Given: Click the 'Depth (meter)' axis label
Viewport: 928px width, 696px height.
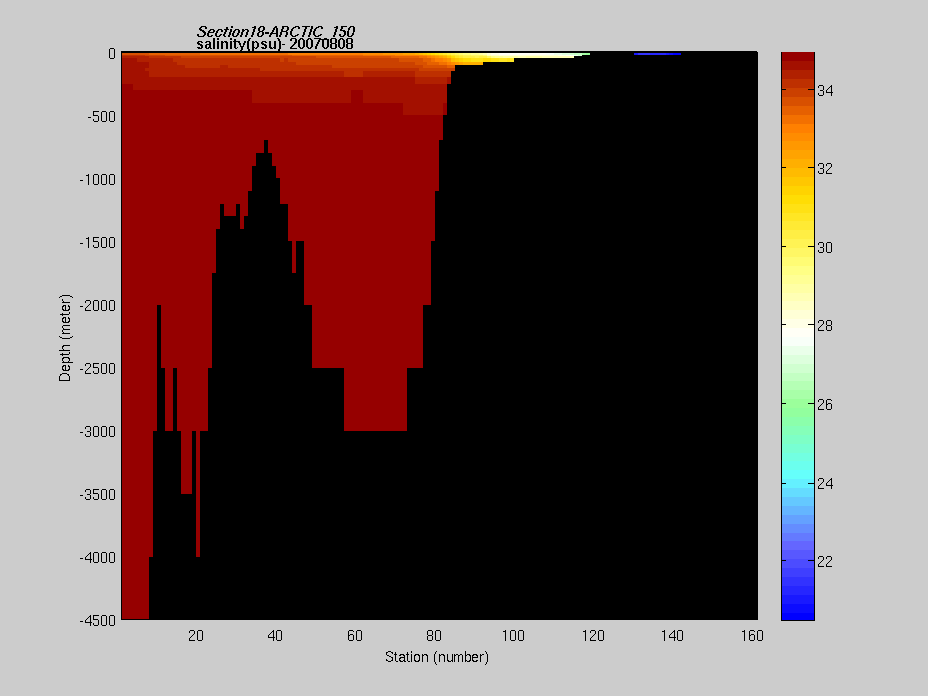Looking at the screenshot, I should tap(65, 337).
